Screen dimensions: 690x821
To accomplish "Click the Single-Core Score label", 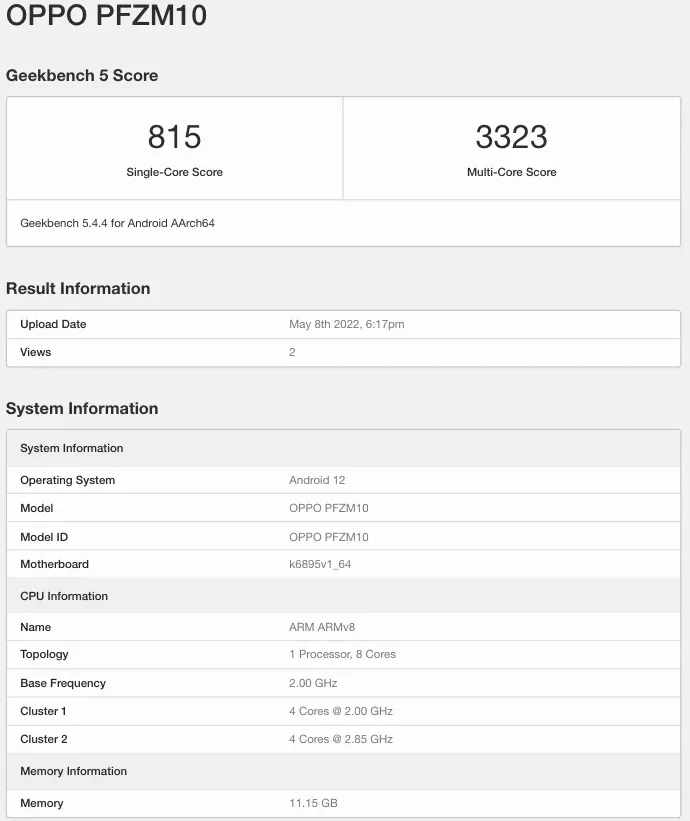I will (174, 172).
